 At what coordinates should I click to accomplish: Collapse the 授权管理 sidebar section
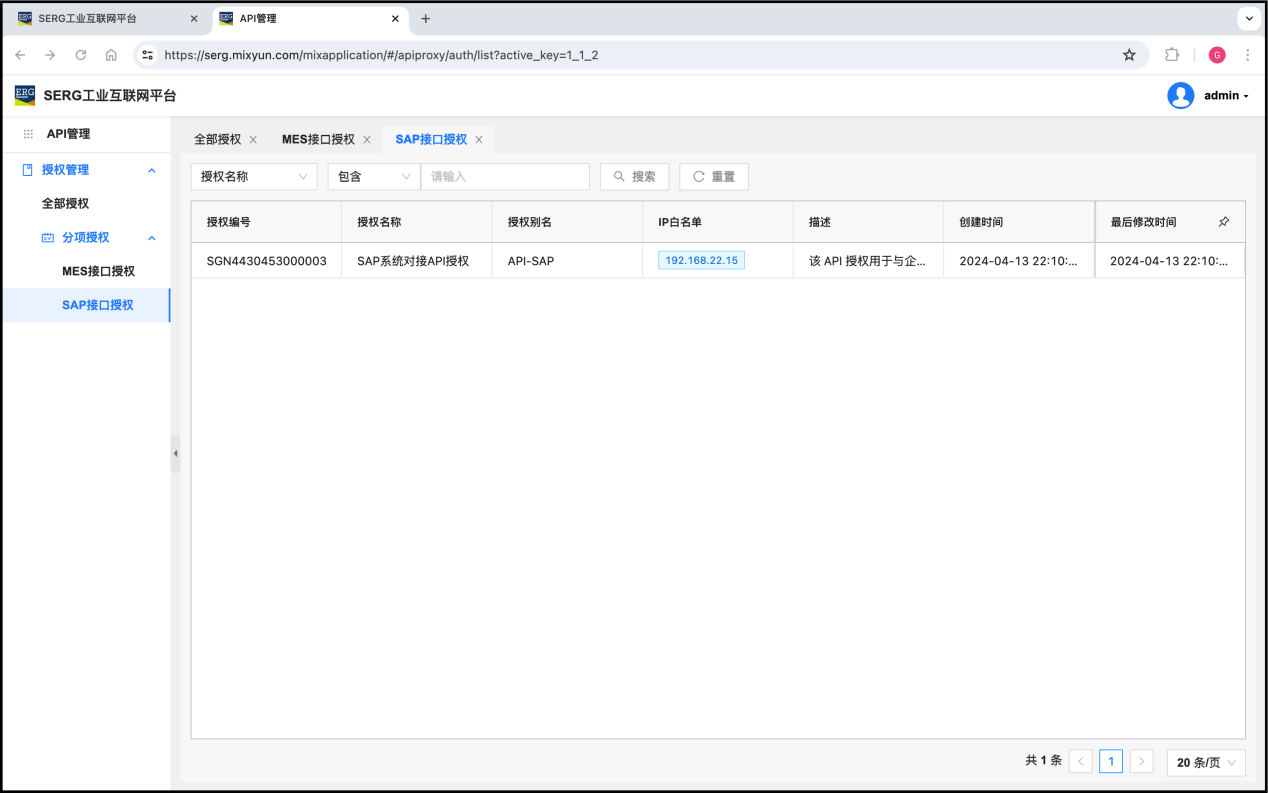point(152,170)
